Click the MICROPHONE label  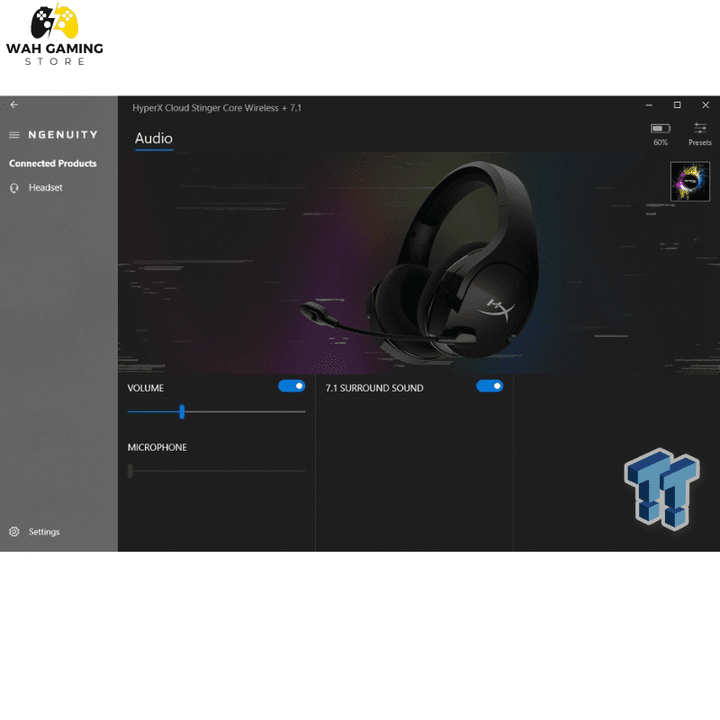(157, 448)
